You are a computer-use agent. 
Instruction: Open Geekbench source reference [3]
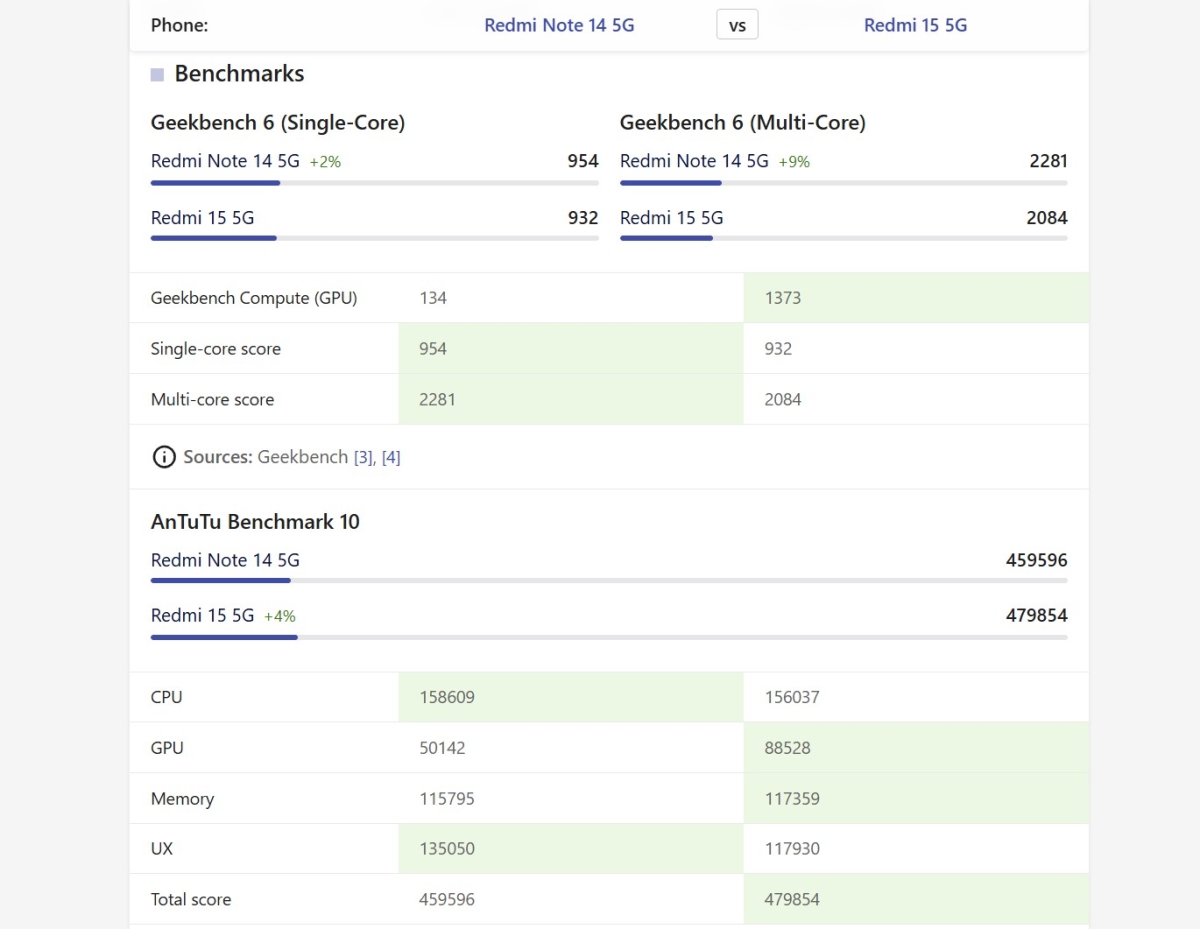tap(363, 457)
